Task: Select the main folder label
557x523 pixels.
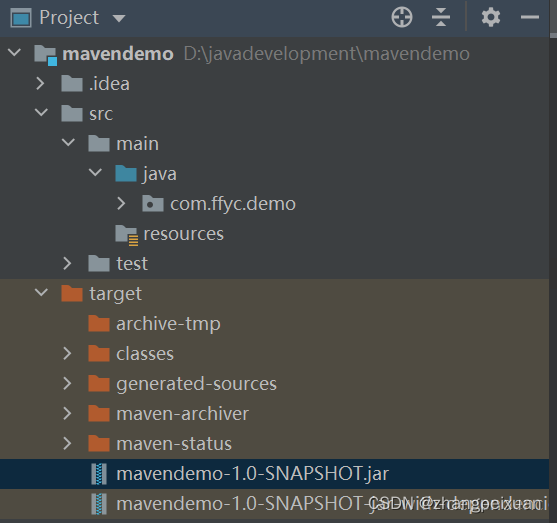Action: tap(138, 144)
